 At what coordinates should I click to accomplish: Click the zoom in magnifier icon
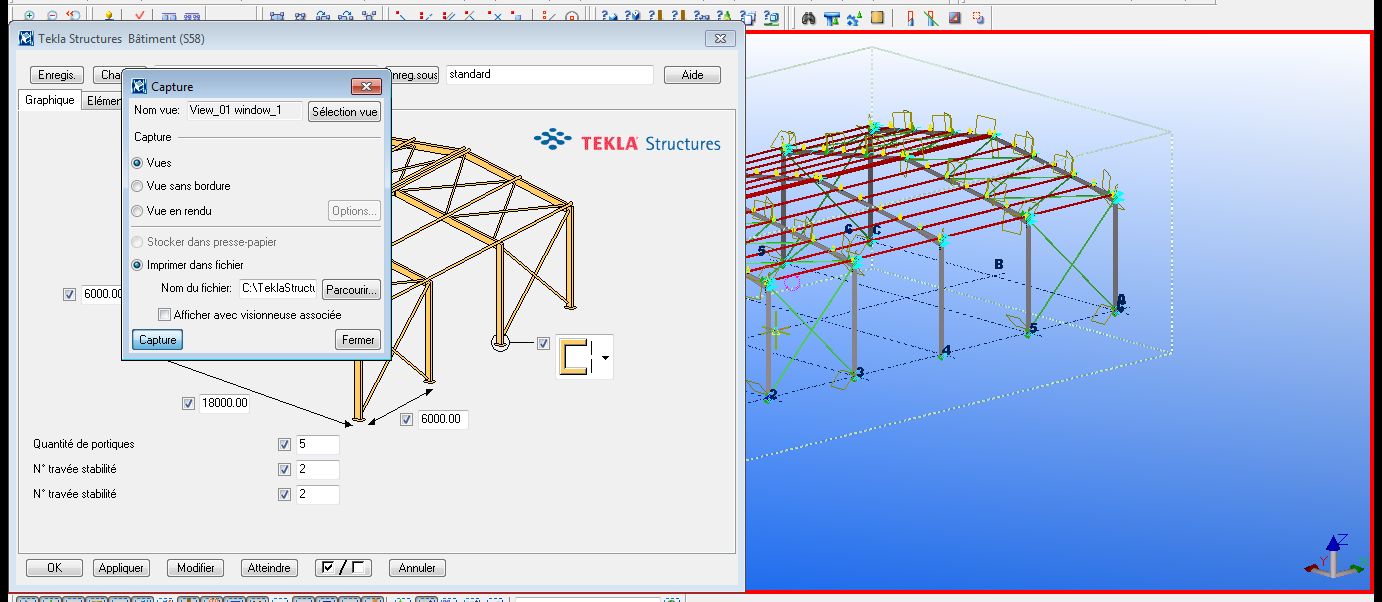tap(29, 16)
